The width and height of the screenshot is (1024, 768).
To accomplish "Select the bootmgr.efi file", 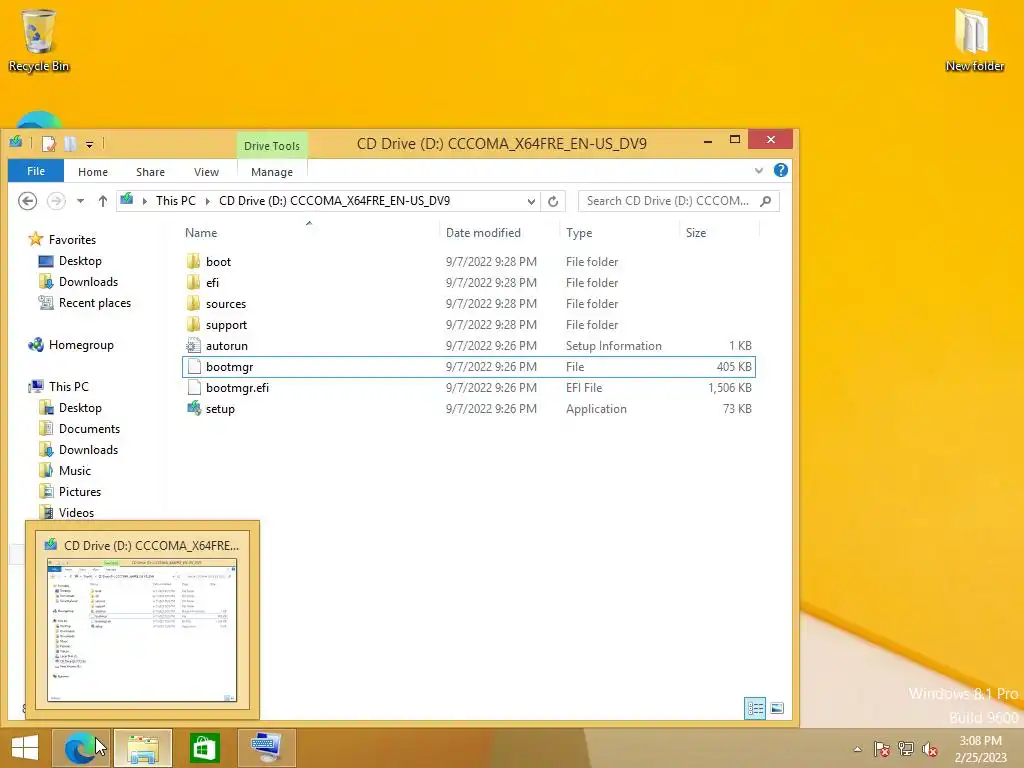I will (469, 388).
